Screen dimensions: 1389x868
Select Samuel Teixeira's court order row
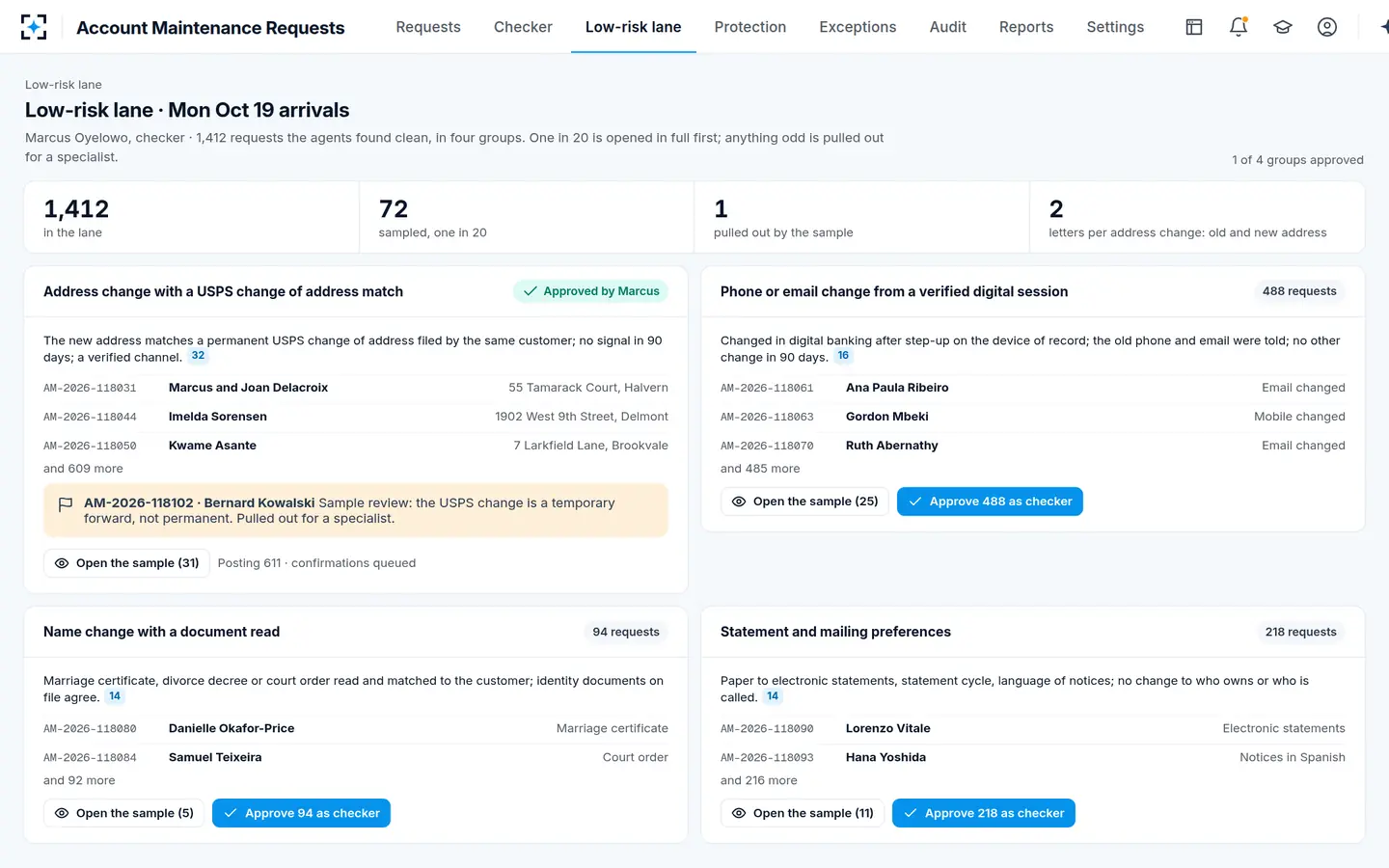click(x=356, y=757)
